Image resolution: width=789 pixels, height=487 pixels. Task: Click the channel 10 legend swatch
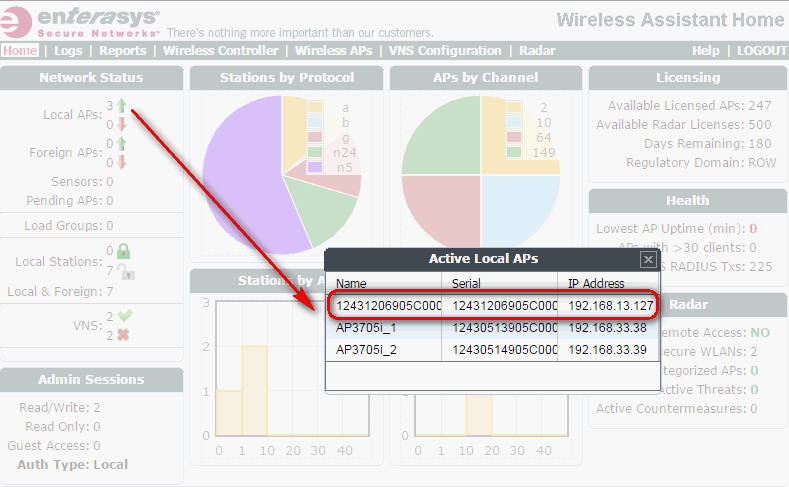pyautogui.click(x=514, y=122)
